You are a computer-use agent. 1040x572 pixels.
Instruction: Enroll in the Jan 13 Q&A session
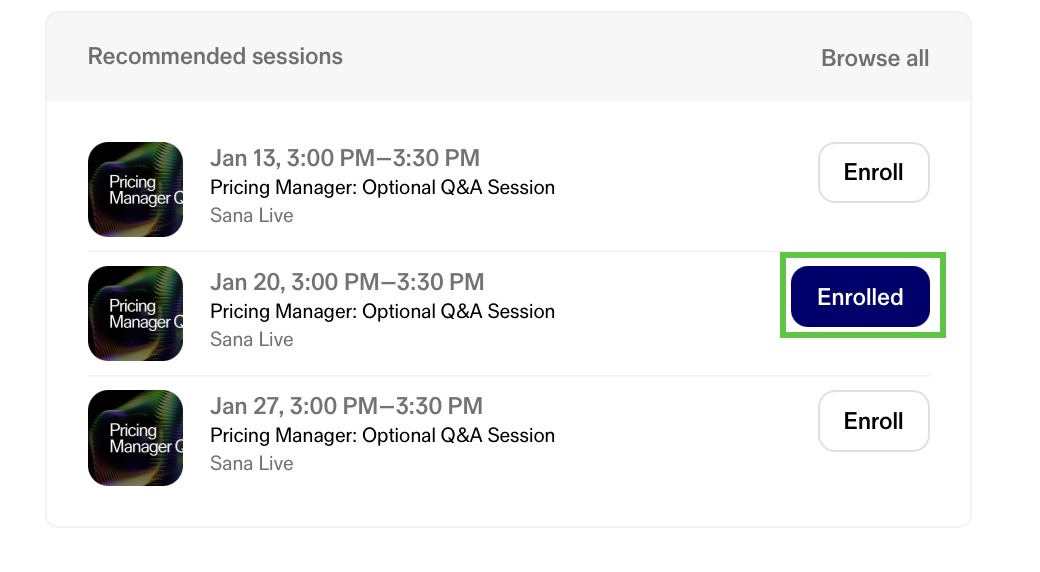point(873,172)
